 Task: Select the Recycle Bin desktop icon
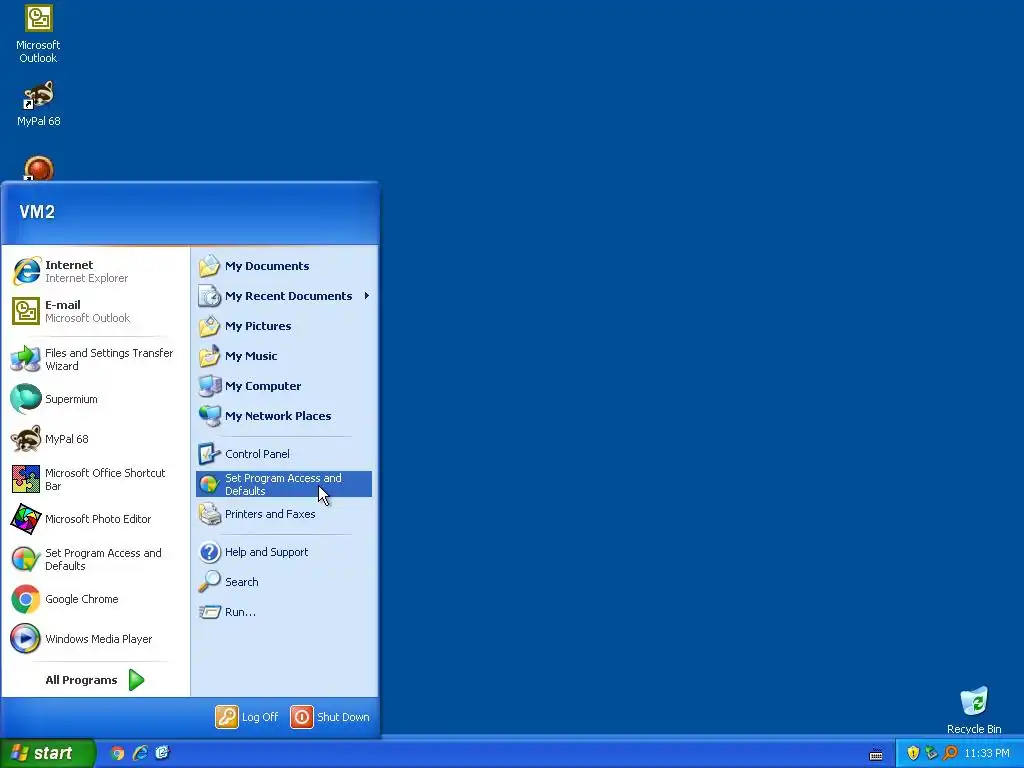coord(974,711)
